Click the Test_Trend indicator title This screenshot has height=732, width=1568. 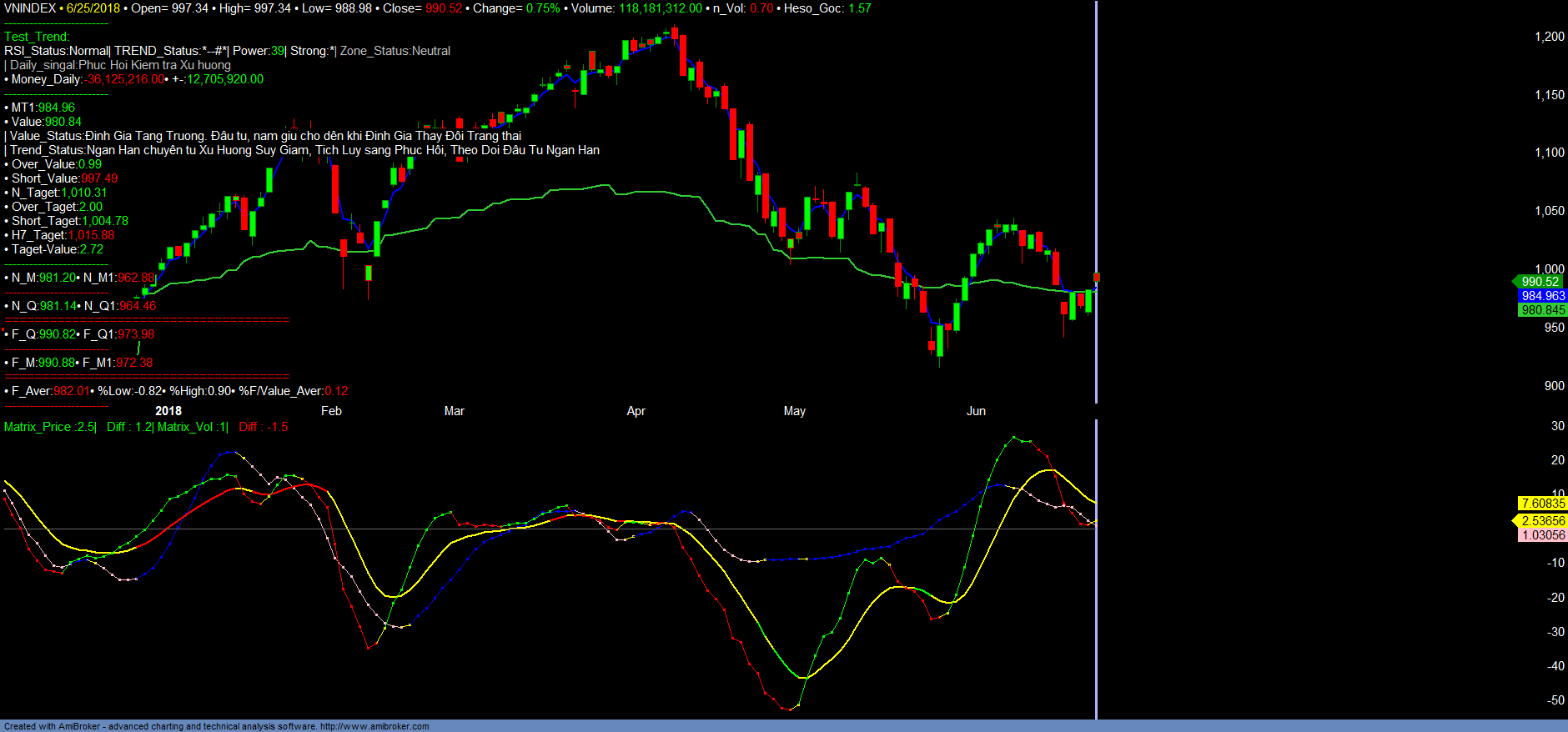(x=37, y=37)
